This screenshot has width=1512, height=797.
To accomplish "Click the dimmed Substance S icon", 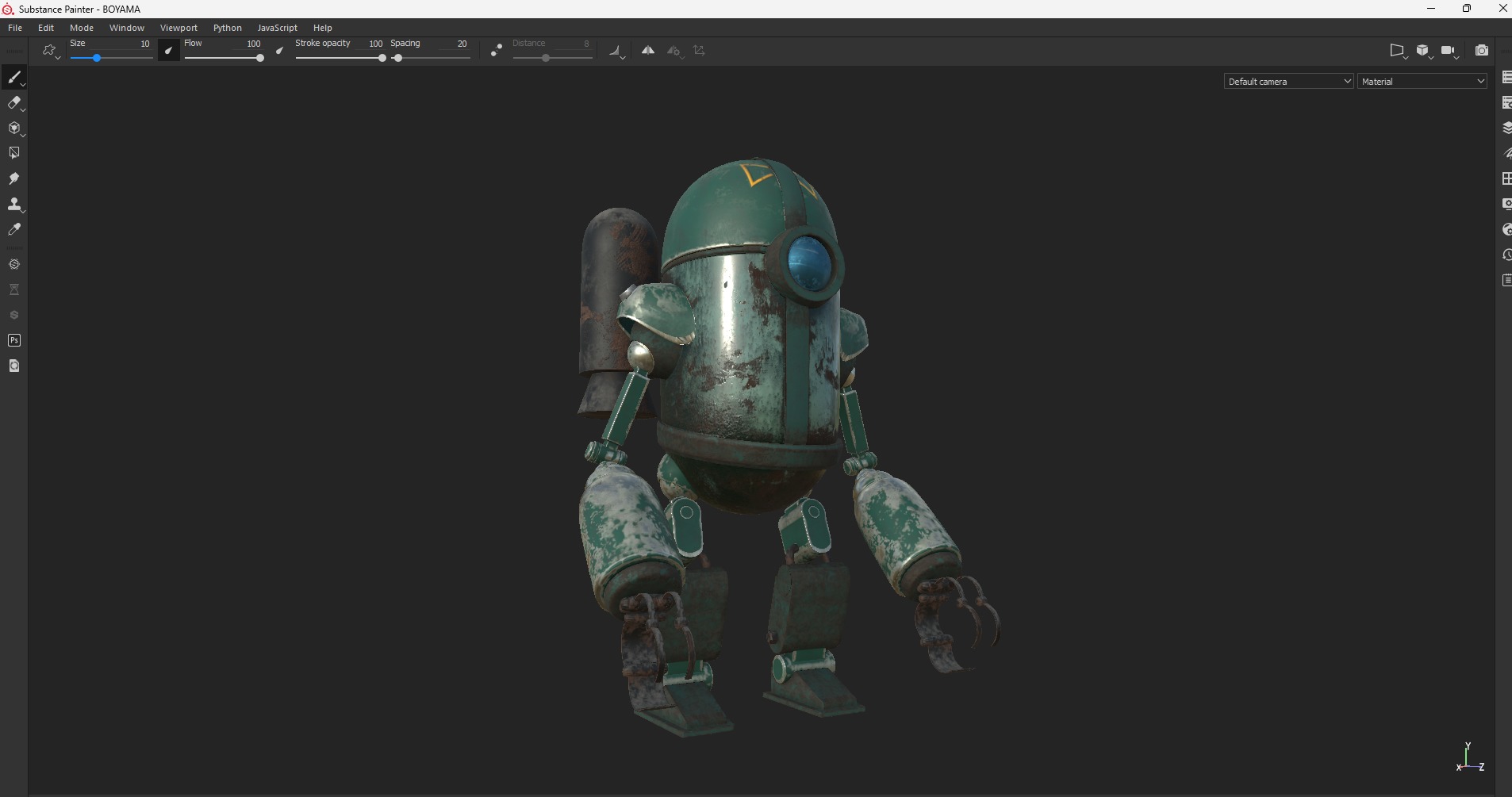I will pyautogui.click(x=13, y=315).
